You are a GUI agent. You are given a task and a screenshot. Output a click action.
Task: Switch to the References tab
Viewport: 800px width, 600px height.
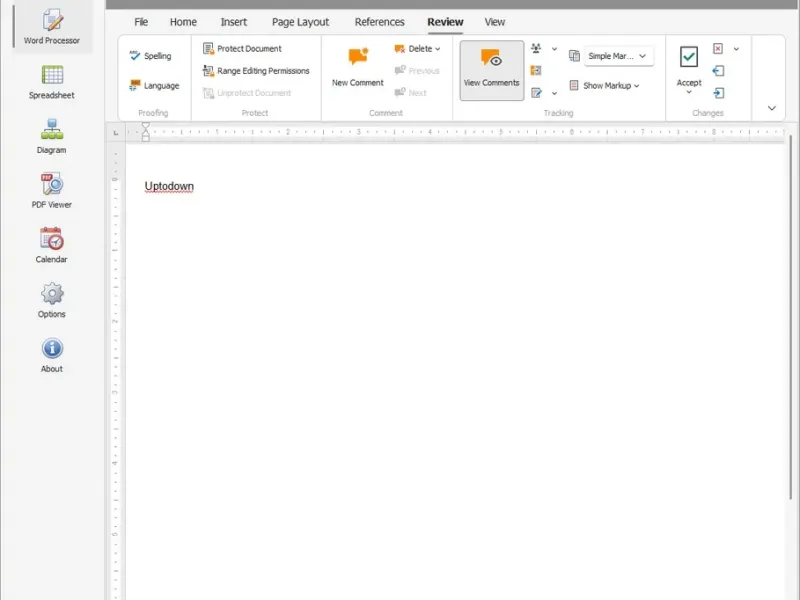coord(380,22)
